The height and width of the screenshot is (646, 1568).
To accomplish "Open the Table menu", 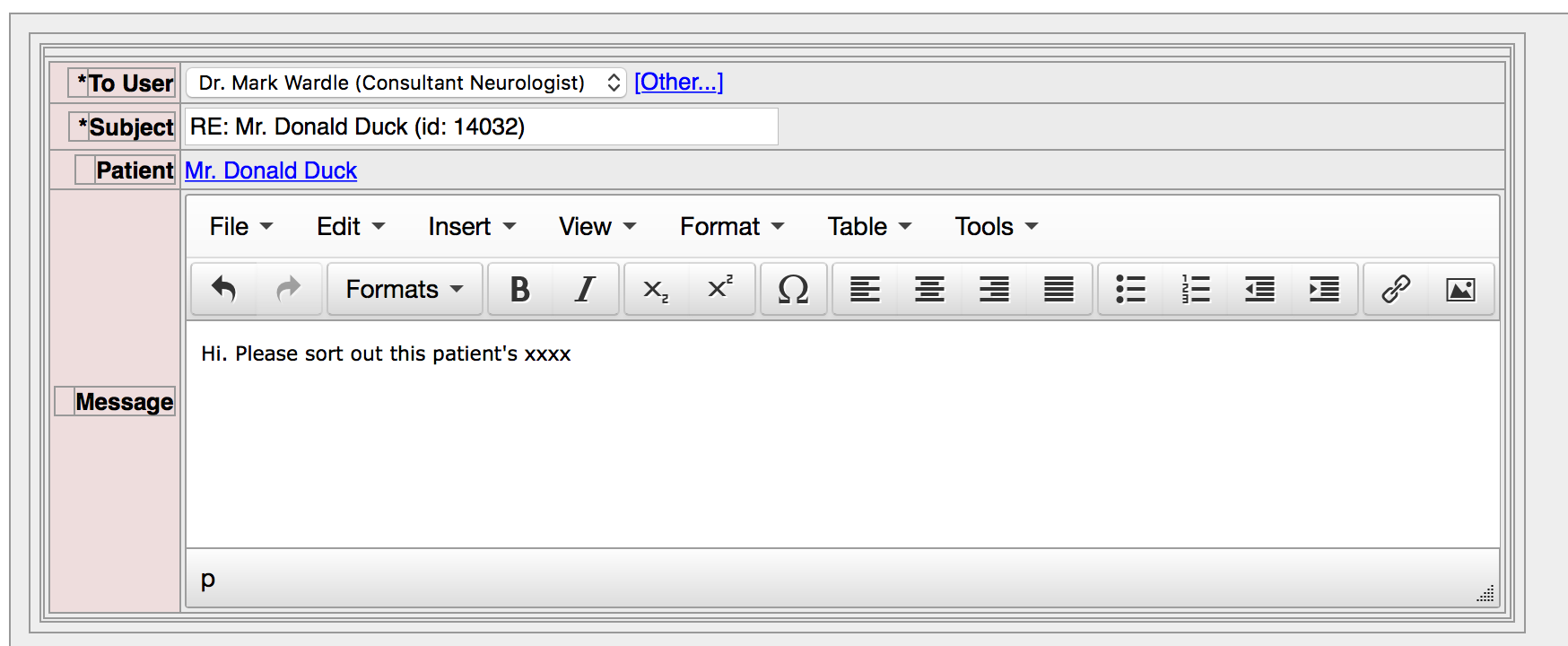I will [x=868, y=226].
